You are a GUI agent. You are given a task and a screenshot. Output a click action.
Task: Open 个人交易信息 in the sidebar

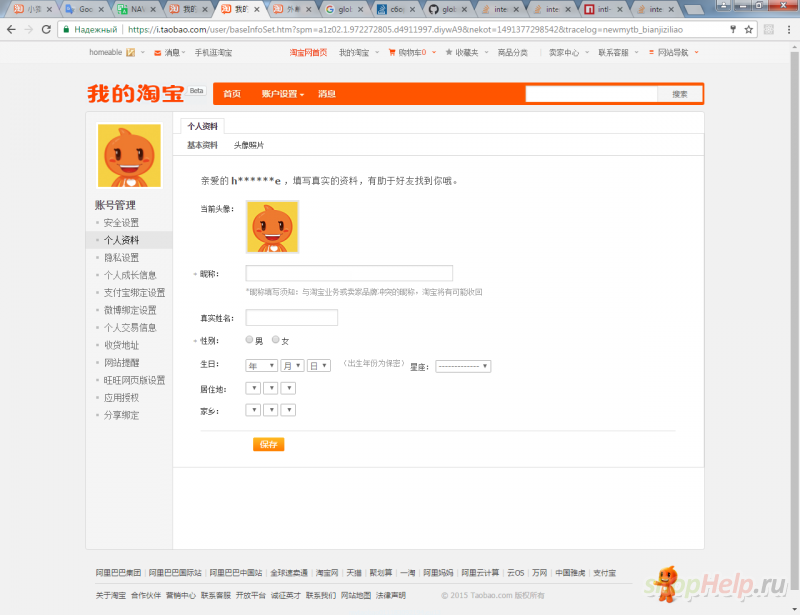pyautogui.click(x=130, y=328)
